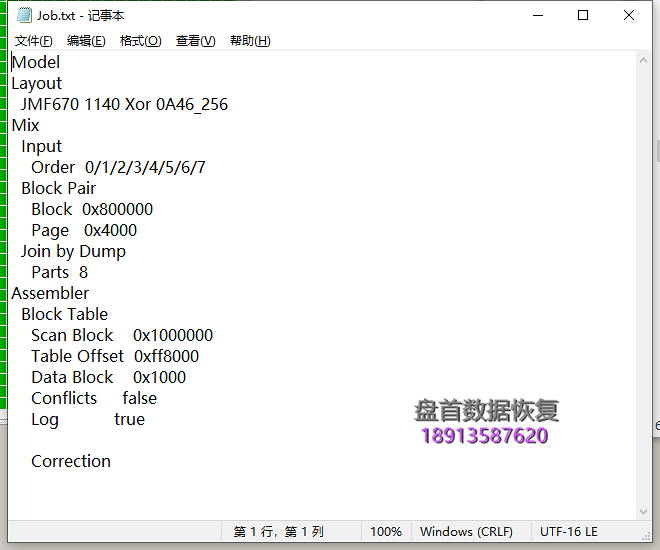Click the 'Scan Block 0x1000000' line
This screenshot has height=550, width=660.
pyautogui.click(x=122, y=335)
